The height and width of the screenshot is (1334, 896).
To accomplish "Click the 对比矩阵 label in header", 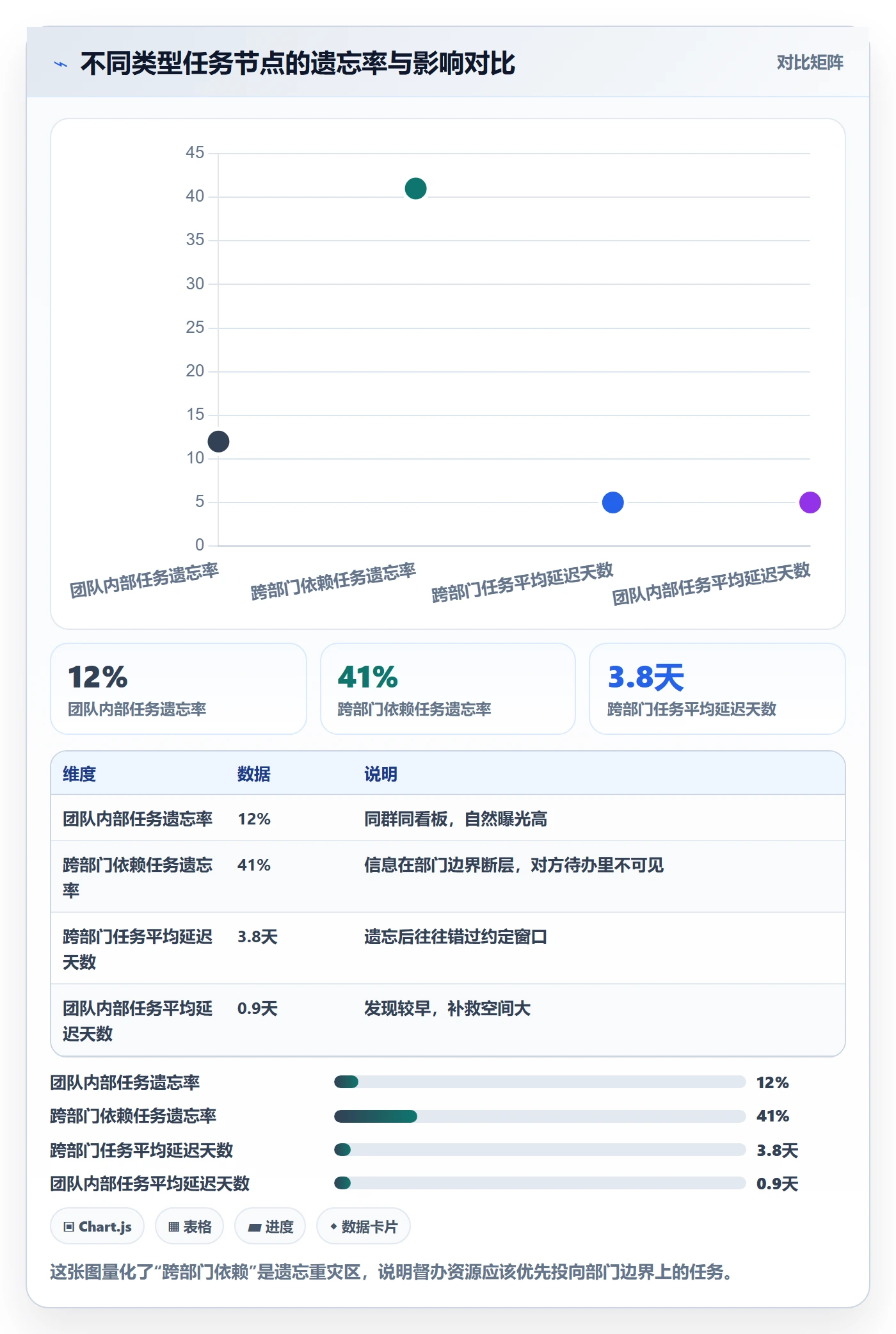I will coord(810,63).
